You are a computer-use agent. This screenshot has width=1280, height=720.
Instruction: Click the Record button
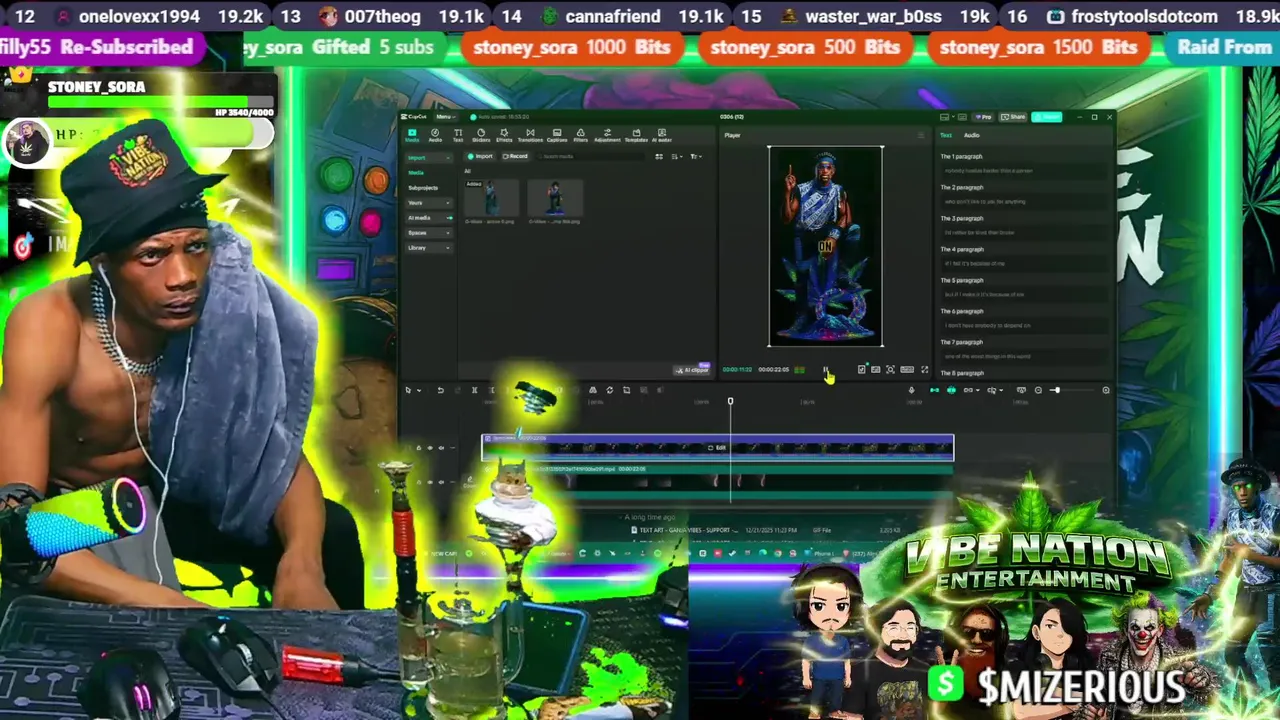click(515, 157)
